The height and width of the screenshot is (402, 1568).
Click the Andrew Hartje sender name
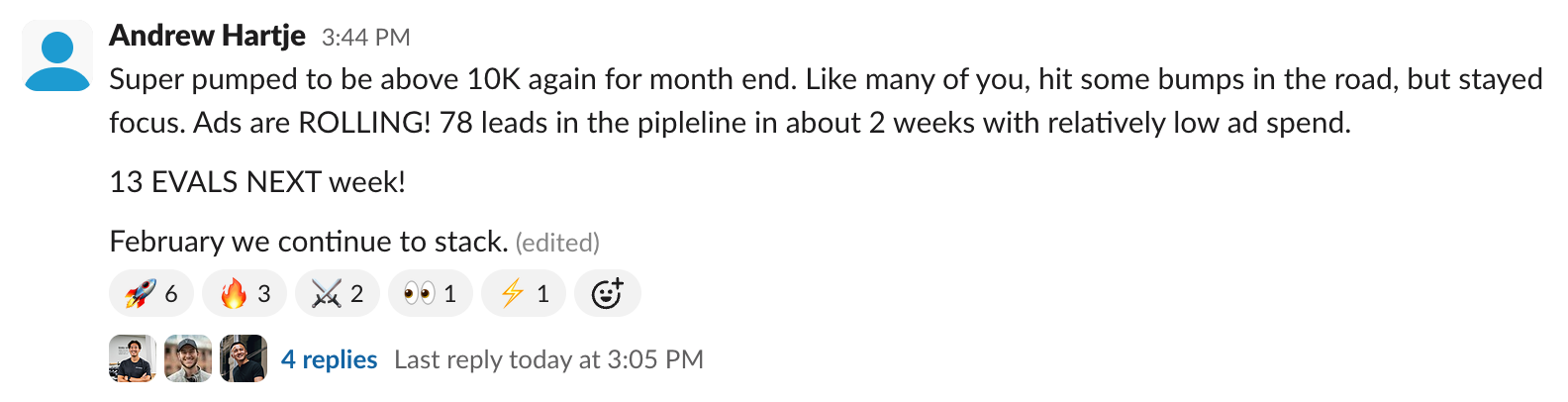pyautogui.click(x=207, y=36)
